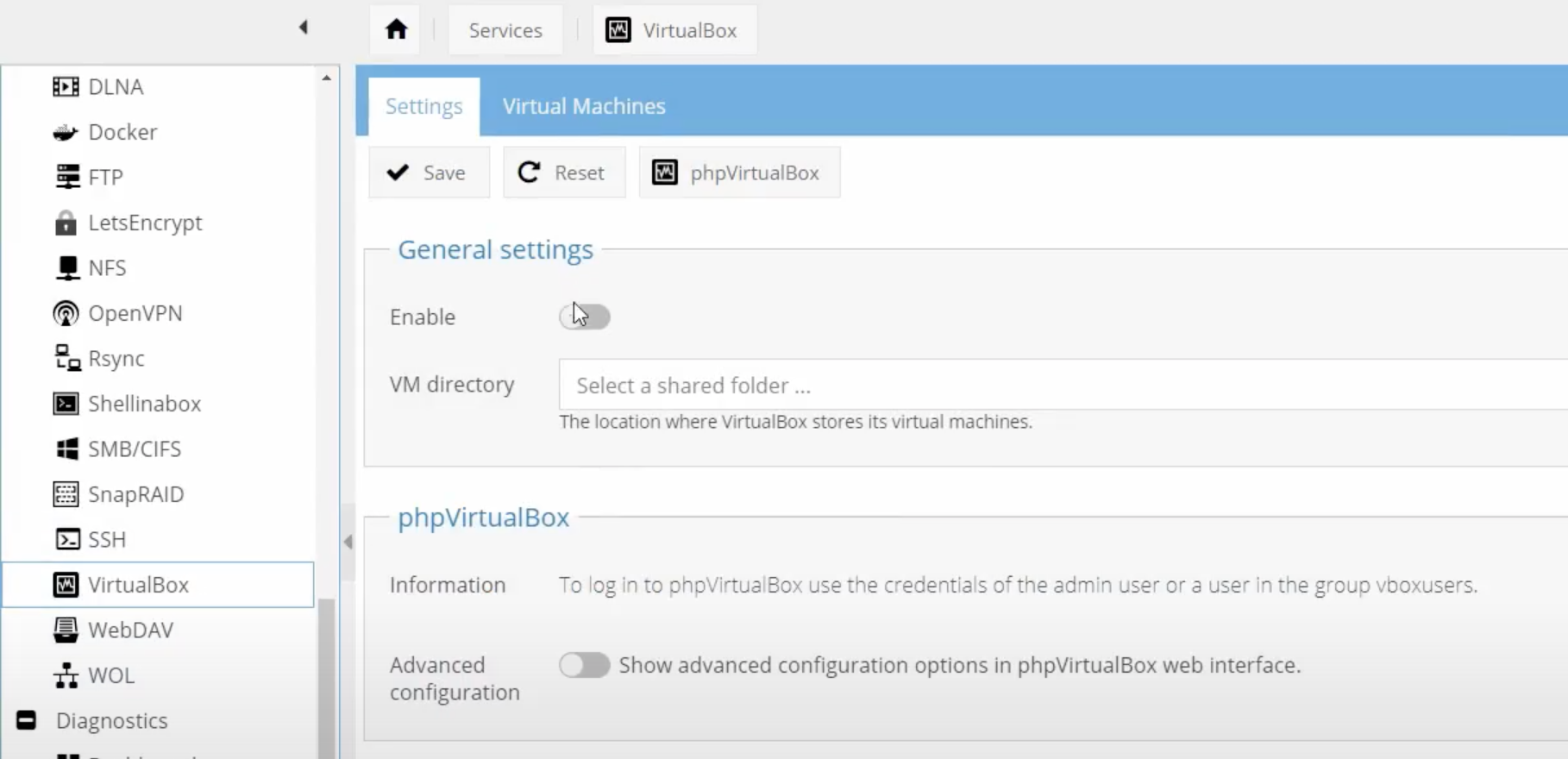Toggle the Advanced configuration switch
The height and width of the screenshot is (759, 1568).
pyautogui.click(x=584, y=665)
